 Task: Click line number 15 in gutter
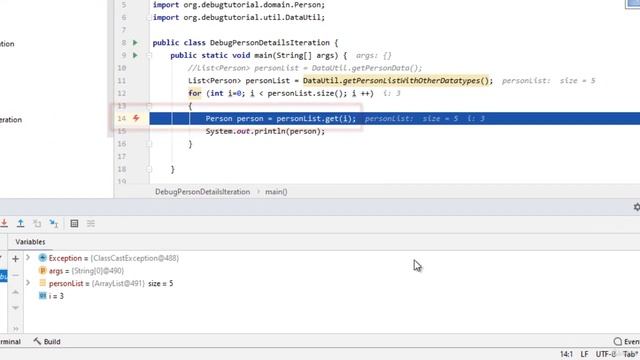[x=122, y=131]
